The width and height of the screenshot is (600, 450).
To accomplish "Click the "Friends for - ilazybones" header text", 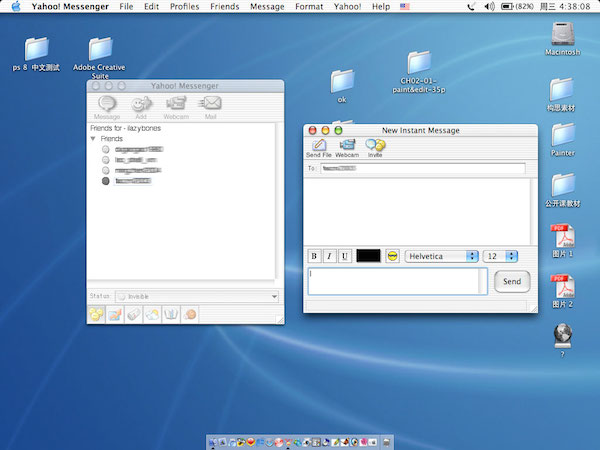I will (x=126, y=128).
